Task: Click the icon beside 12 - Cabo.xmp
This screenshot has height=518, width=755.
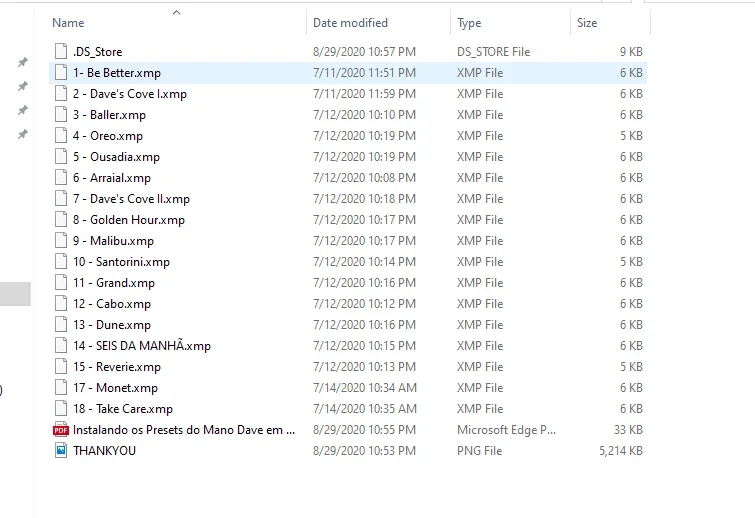Action: [x=61, y=303]
